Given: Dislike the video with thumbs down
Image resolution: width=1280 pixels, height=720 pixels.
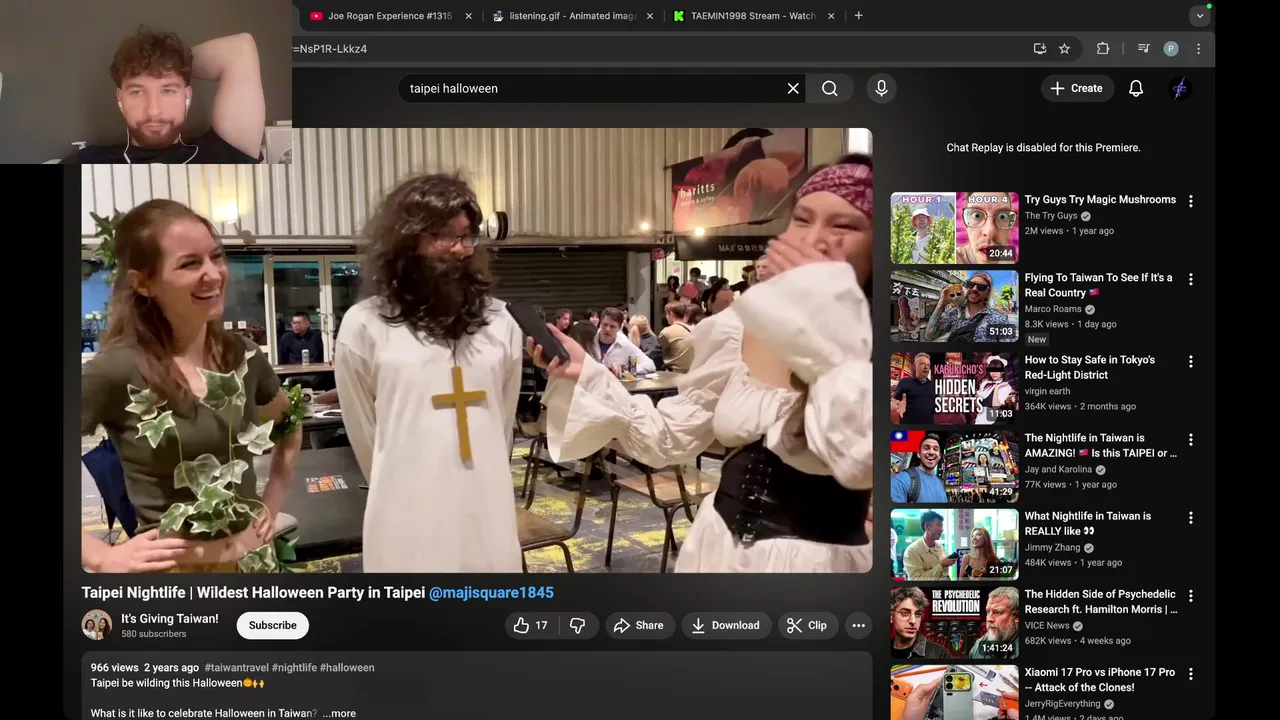Looking at the screenshot, I should point(577,625).
